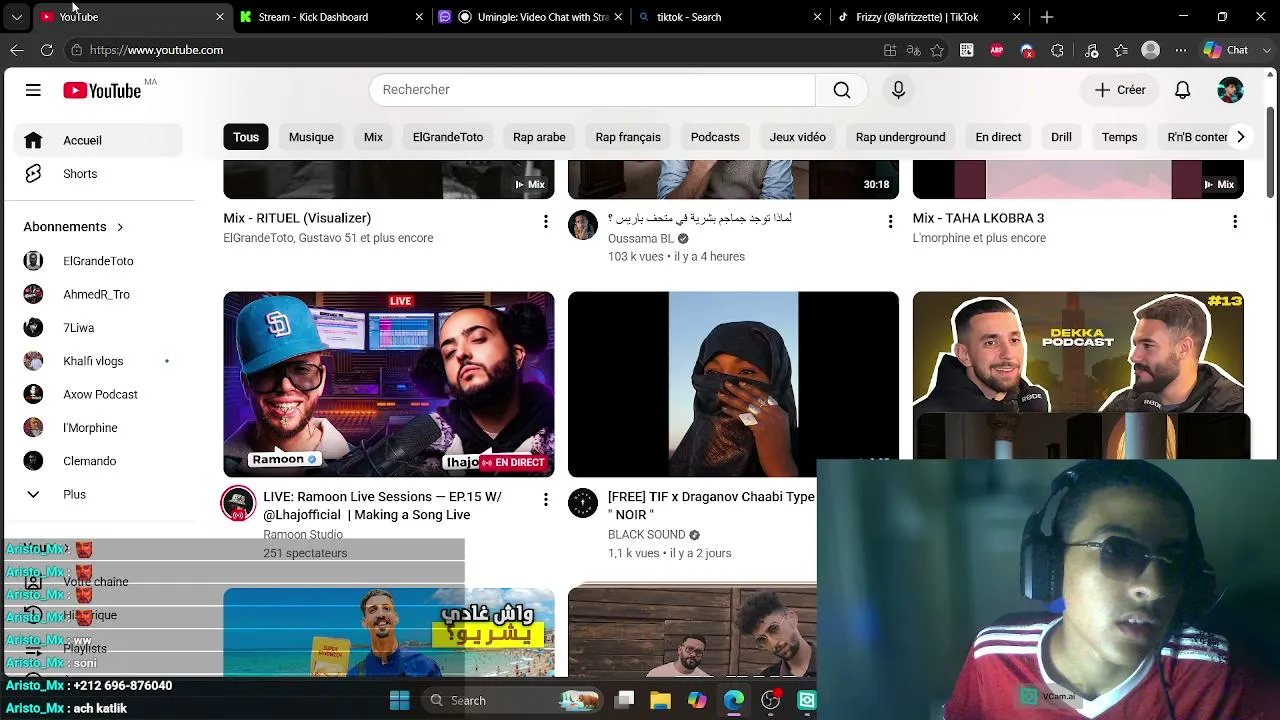The width and height of the screenshot is (1280, 720).
Task: Show more category chips with right arrow
Action: (1240, 137)
